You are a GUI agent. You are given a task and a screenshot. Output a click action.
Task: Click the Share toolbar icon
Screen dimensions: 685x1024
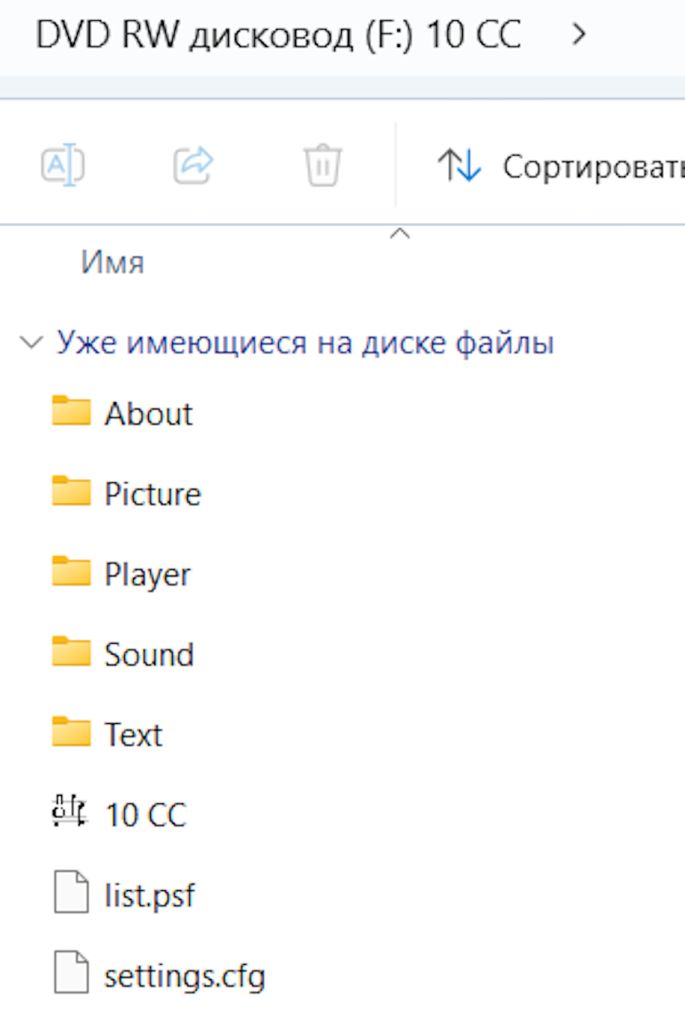click(x=193, y=165)
